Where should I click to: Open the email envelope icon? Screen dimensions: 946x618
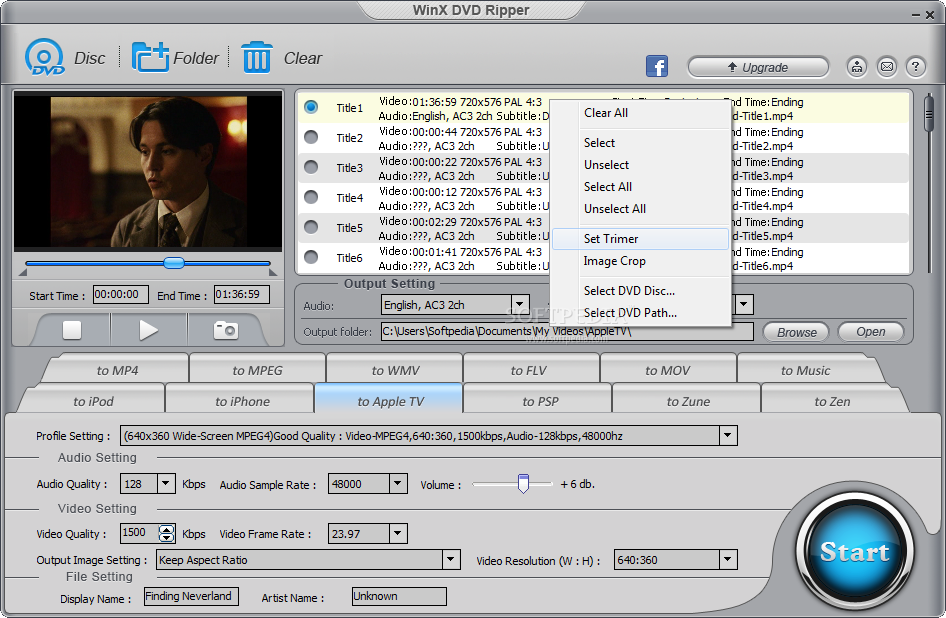pos(886,66)
